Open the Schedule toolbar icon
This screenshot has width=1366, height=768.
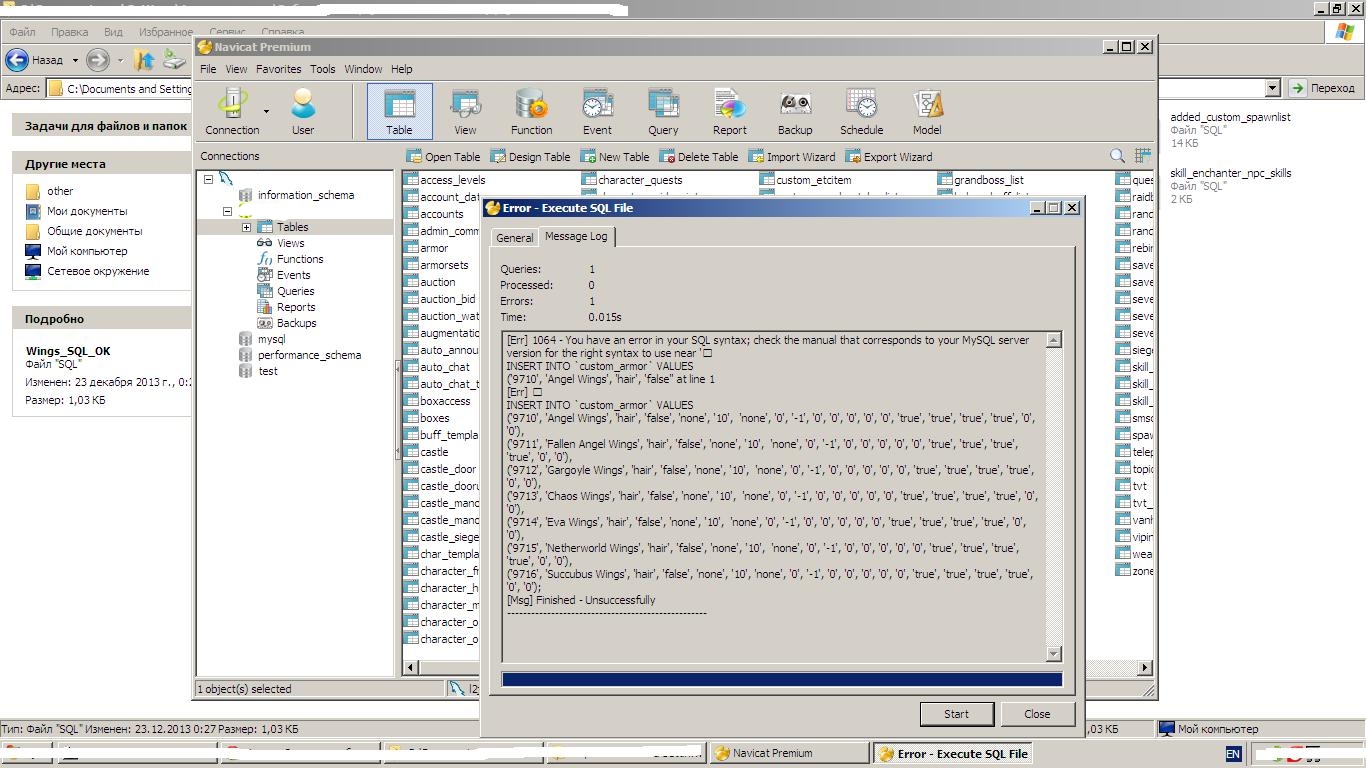pos(861,110)
